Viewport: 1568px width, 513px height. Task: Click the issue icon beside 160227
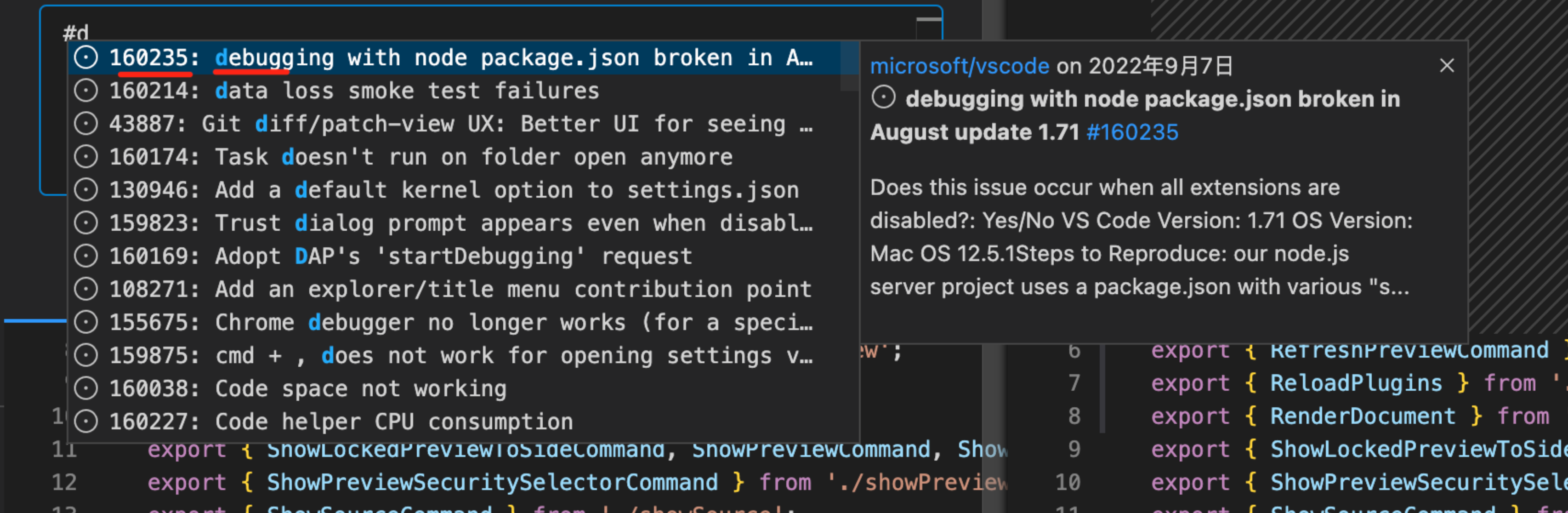(x=85, y=421)
